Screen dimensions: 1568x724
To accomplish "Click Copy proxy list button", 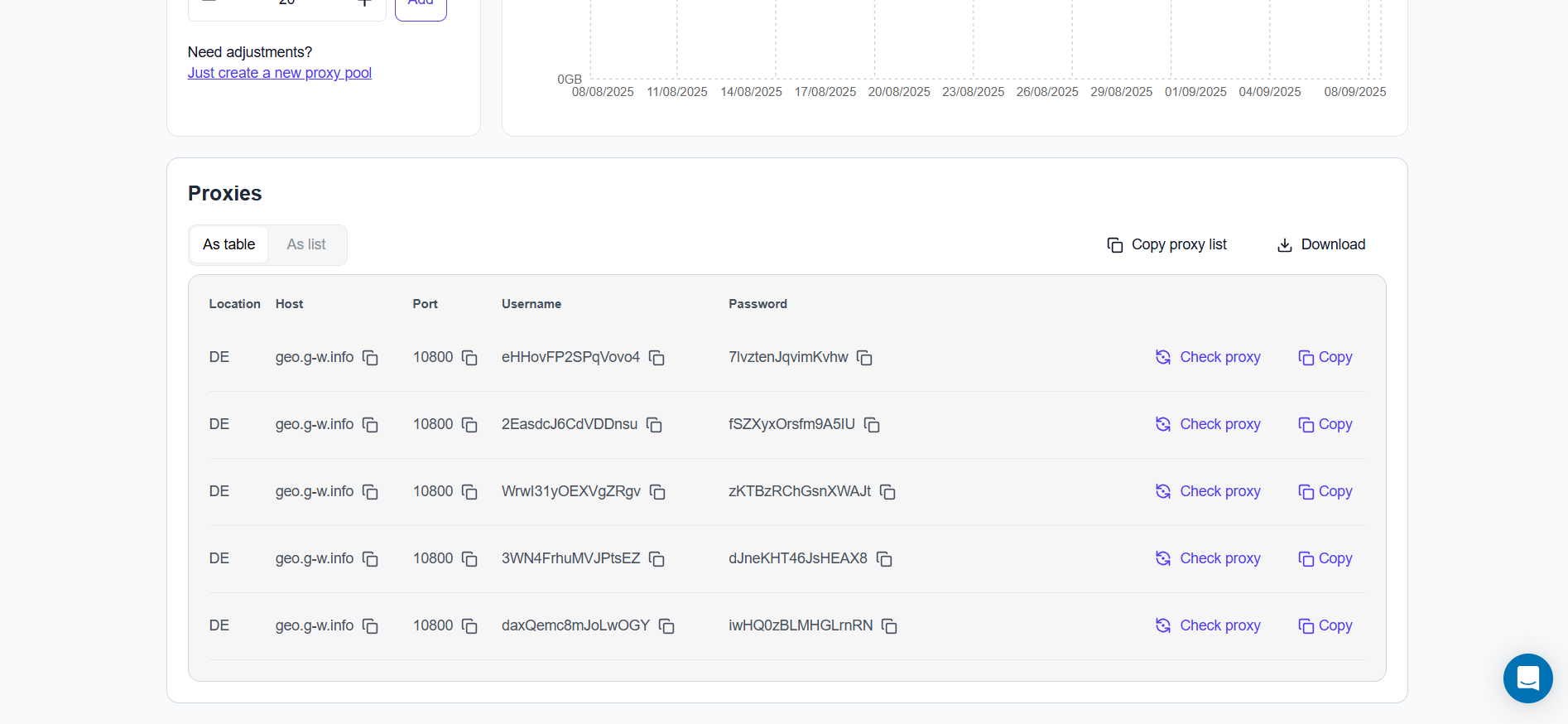I will (1166, 244).
